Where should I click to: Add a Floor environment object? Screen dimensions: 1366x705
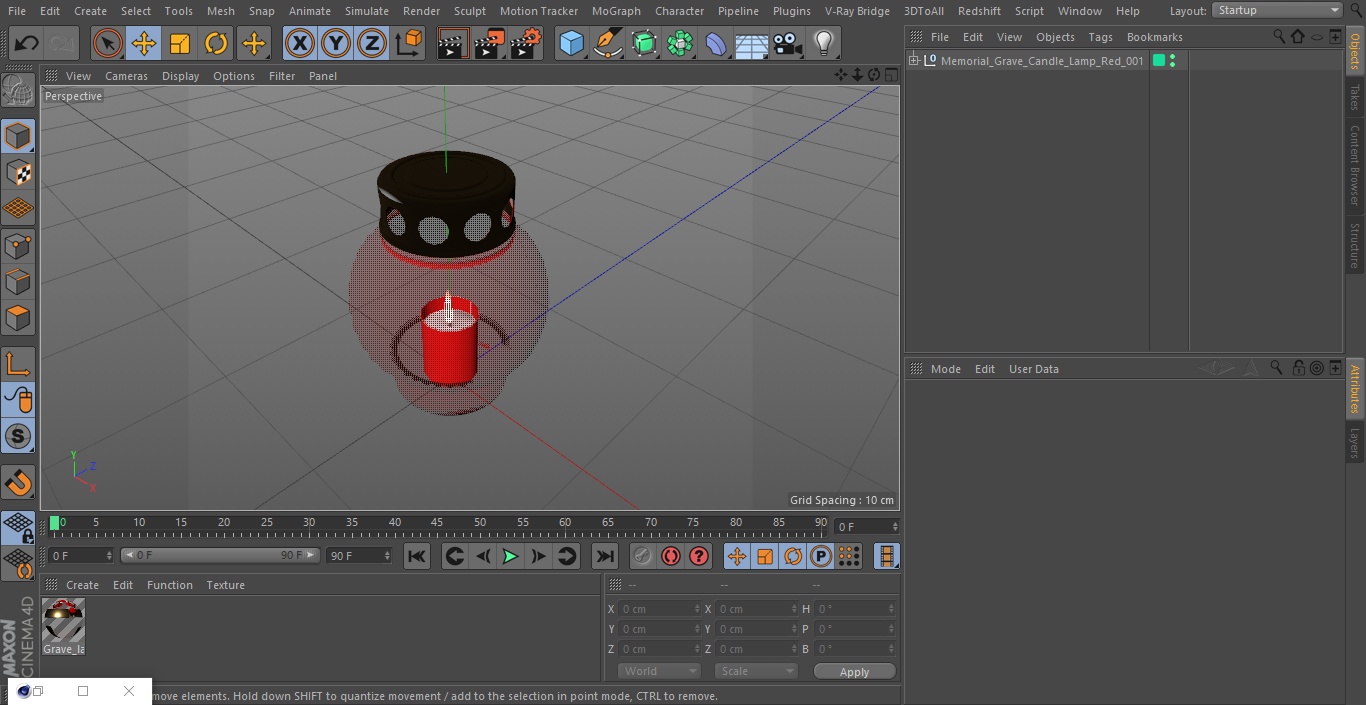752,43
